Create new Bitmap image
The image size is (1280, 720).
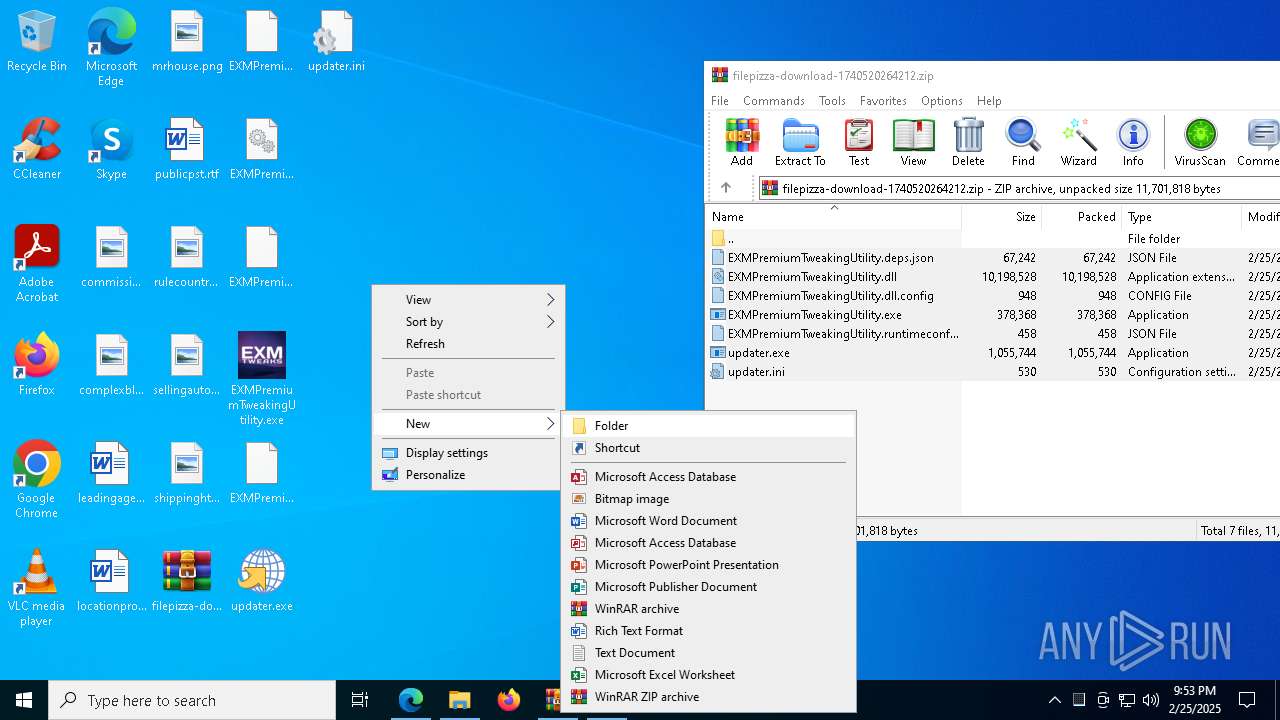708,499
